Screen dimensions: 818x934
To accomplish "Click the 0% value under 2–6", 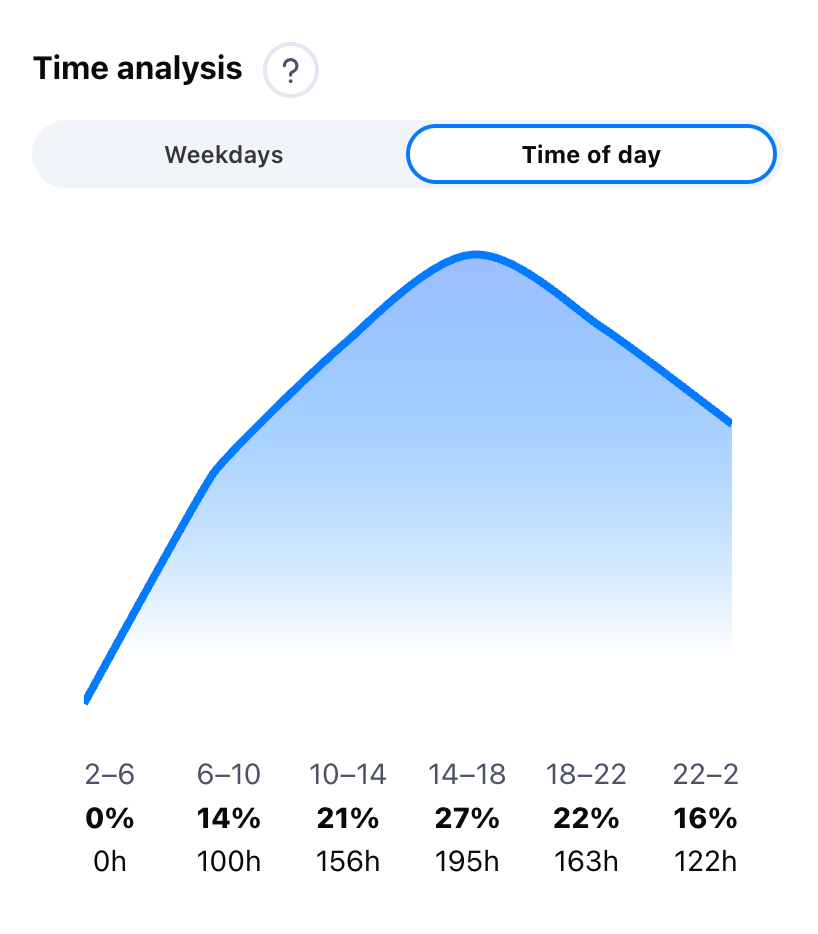I will click(x=109, y=818).
